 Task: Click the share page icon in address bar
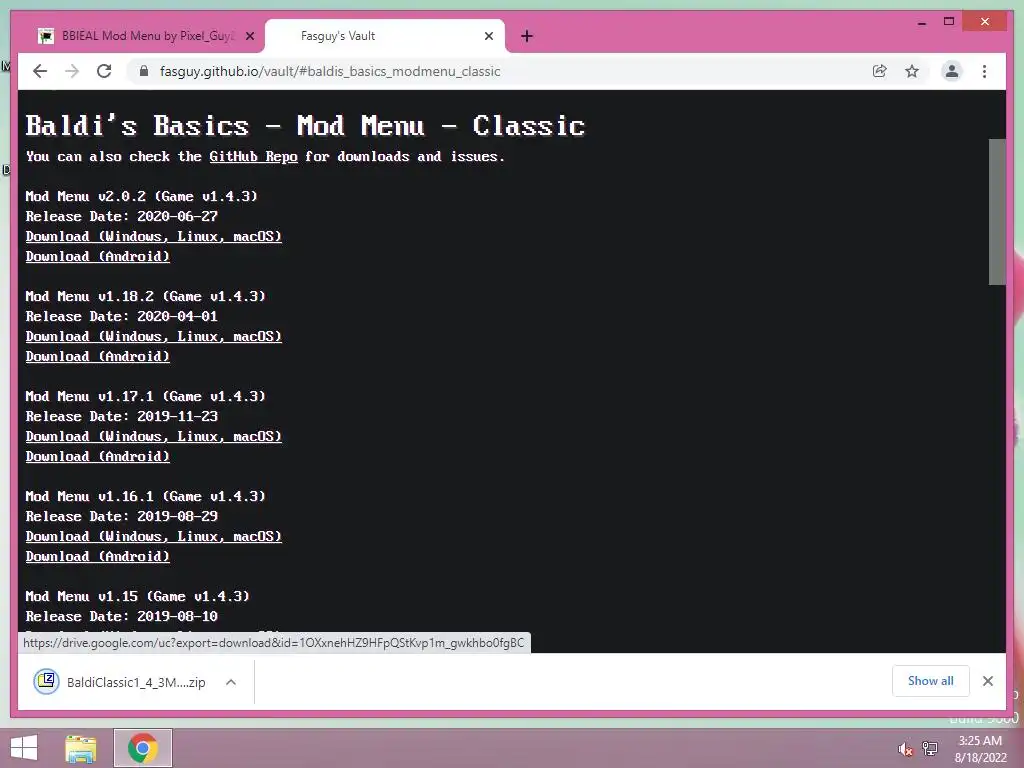point(880,71)
